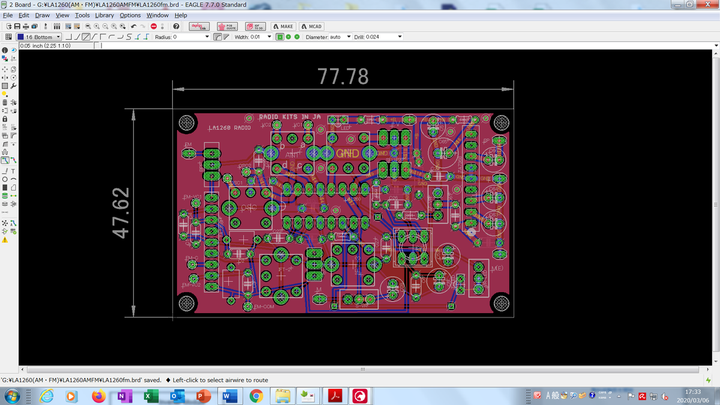Select the Lock tool in the left toolbar

tap(5, 119)
